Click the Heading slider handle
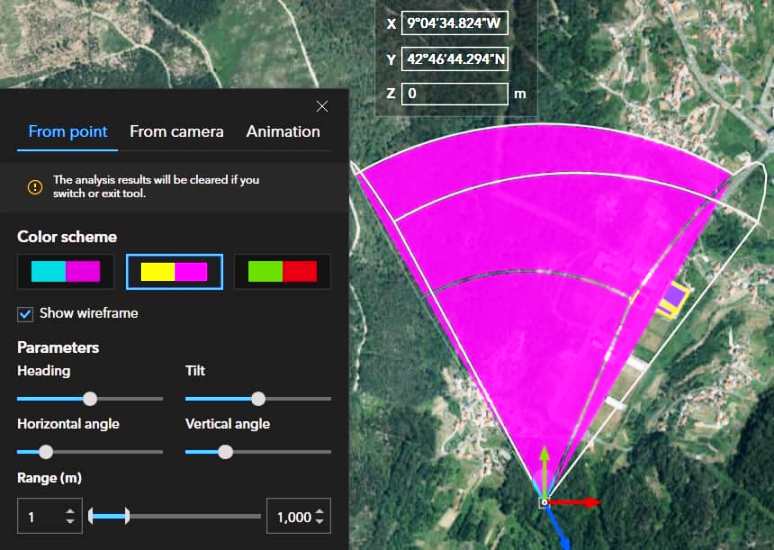 pyautogui.click(x=90, y=399)
